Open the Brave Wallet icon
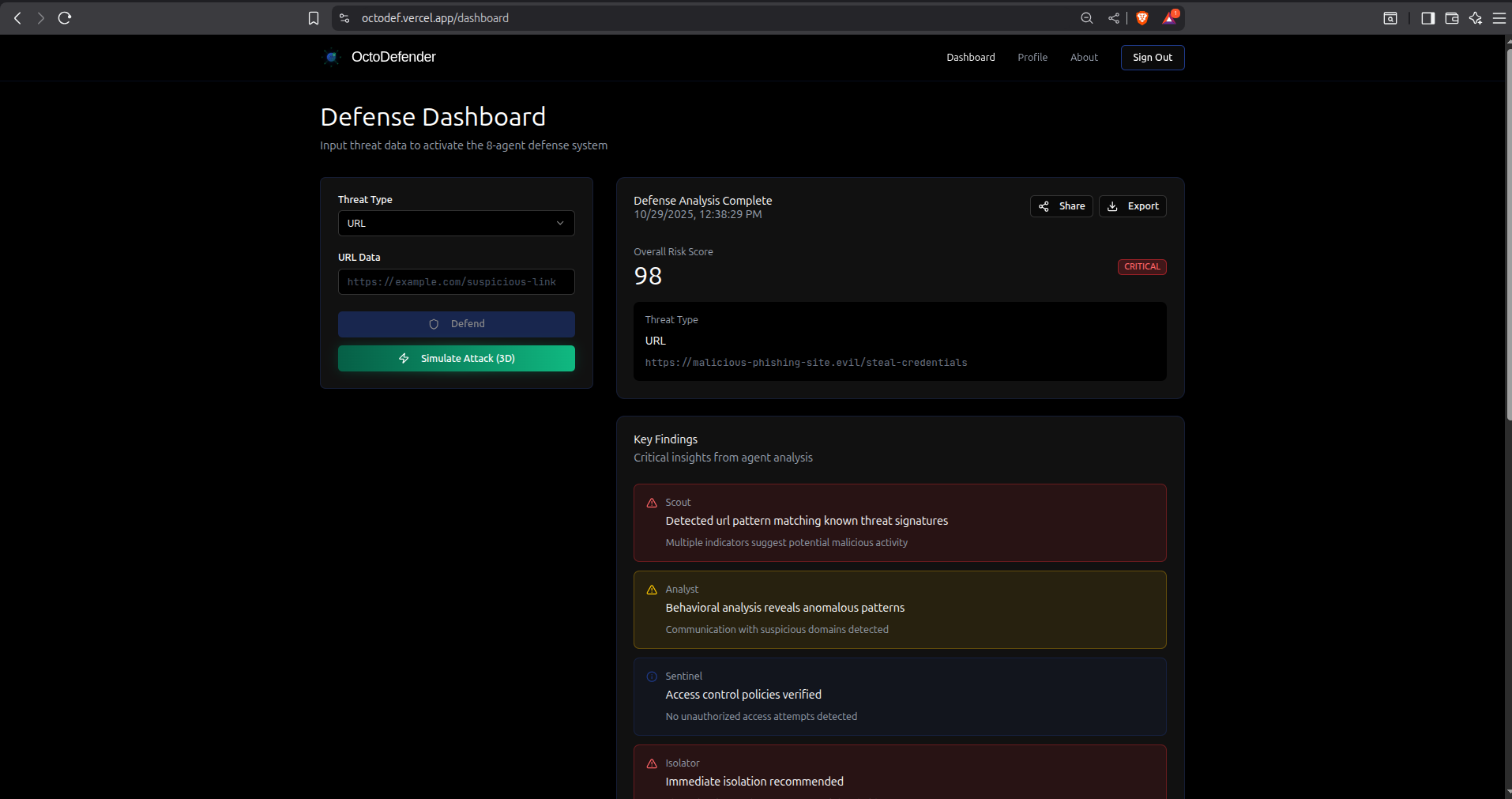Image resolution: width=1512 pixels, height=799 pixels. (1452, 18)
